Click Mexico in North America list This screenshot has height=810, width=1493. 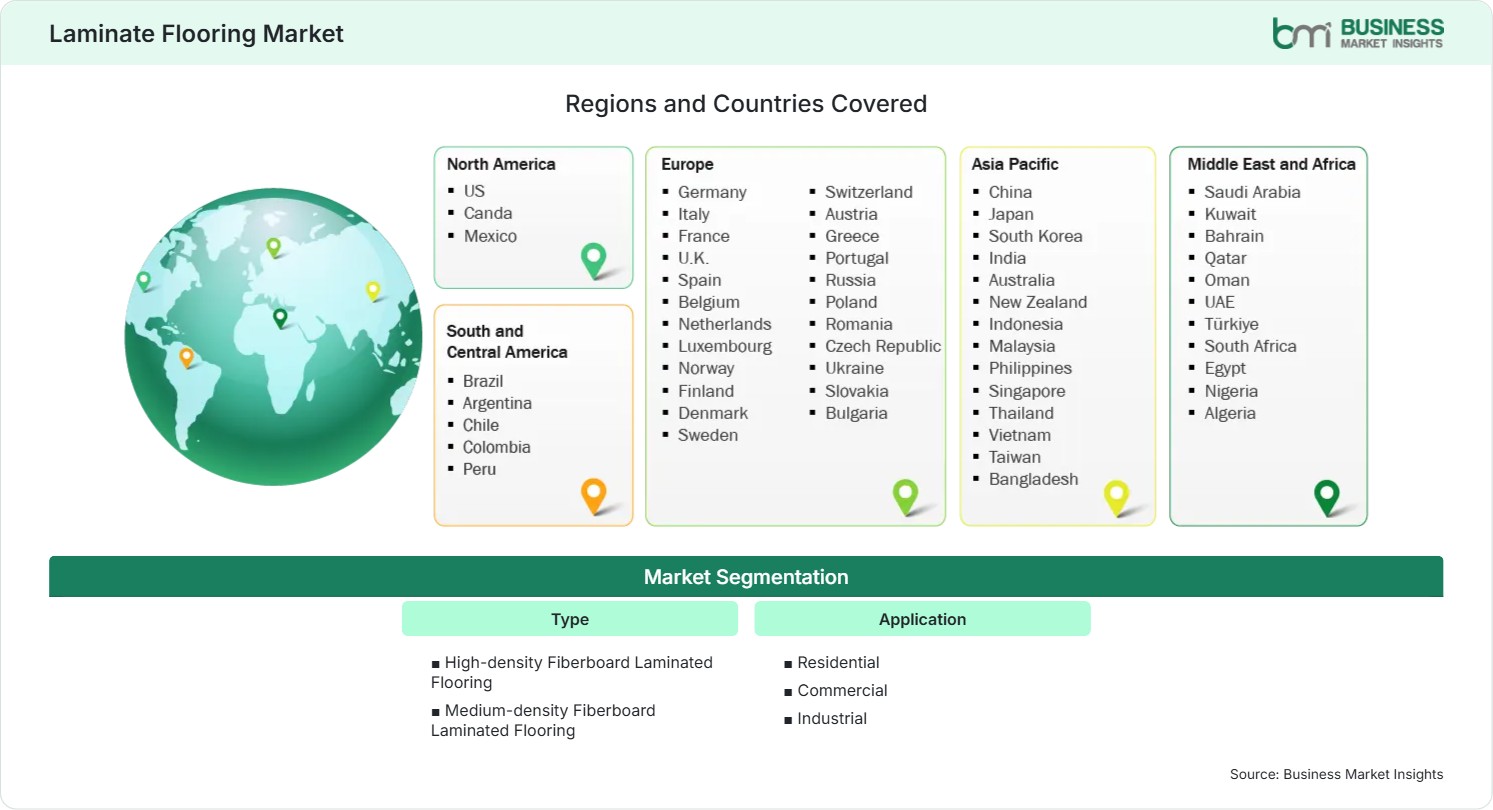coord(490,236)
